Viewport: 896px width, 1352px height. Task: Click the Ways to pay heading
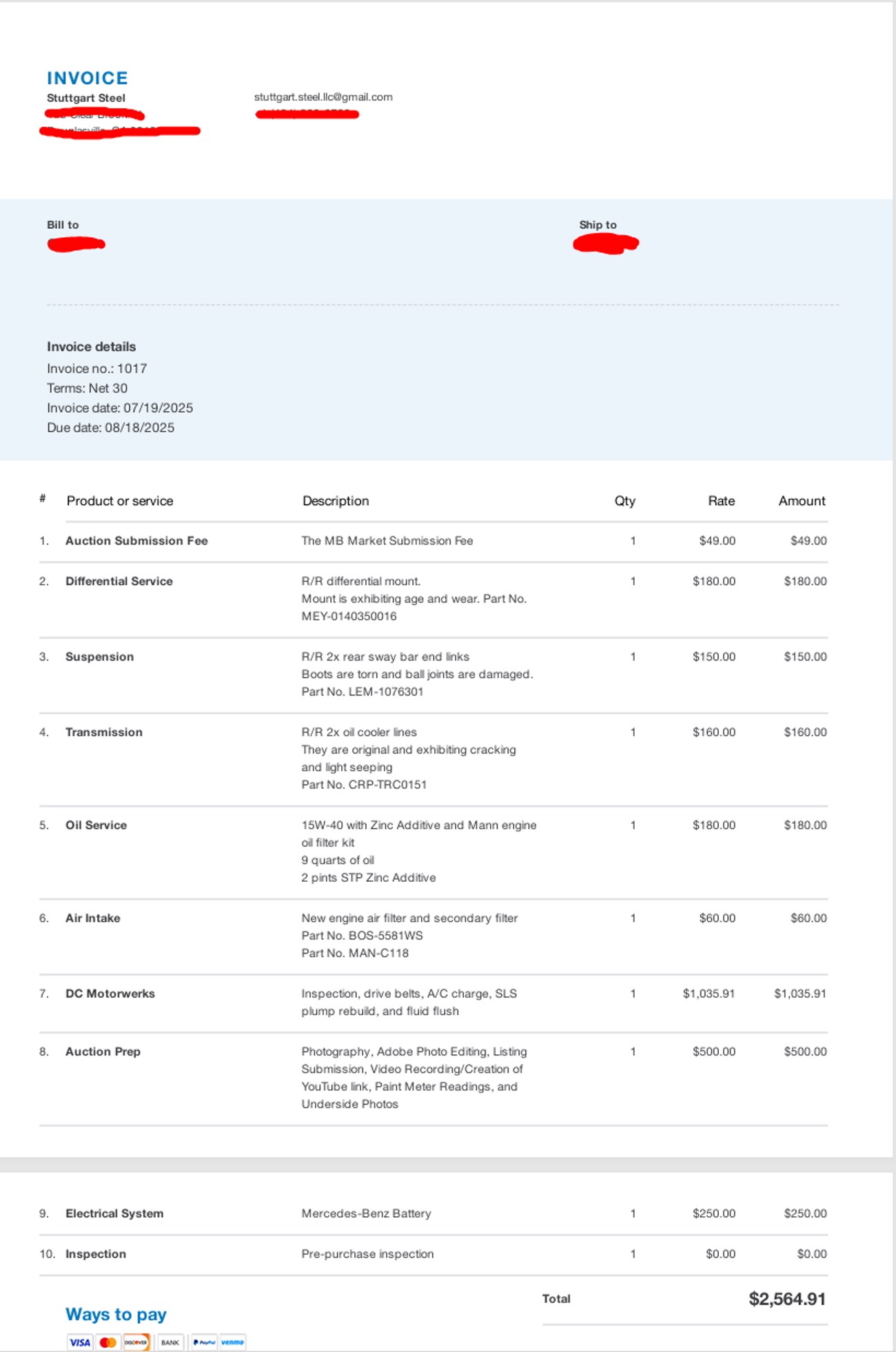tap(116, 1314)
